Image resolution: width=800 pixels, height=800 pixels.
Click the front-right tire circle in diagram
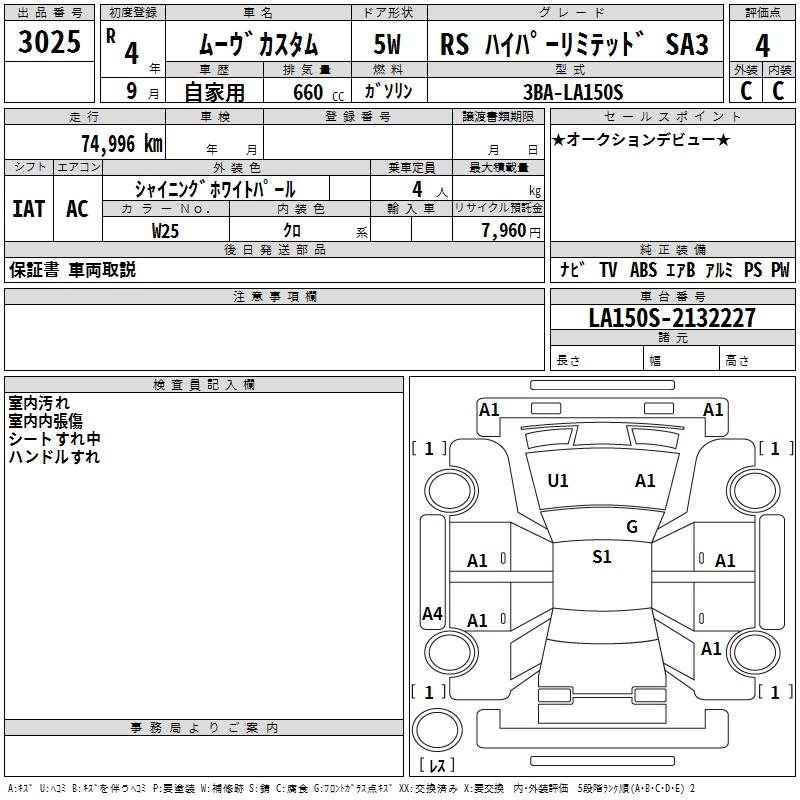click(x=754, y=491)
